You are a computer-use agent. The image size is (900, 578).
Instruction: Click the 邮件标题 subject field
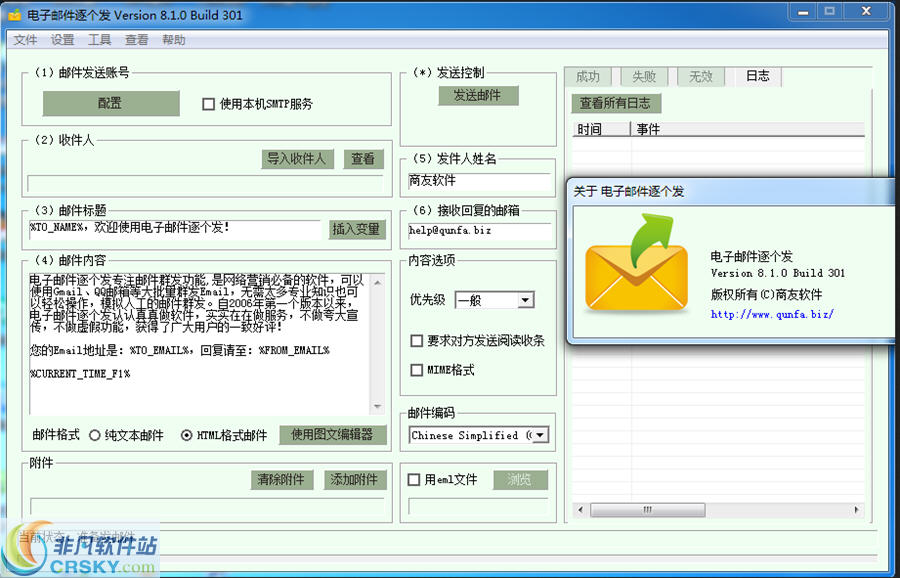pyautogui.click(x=175, y=229)
